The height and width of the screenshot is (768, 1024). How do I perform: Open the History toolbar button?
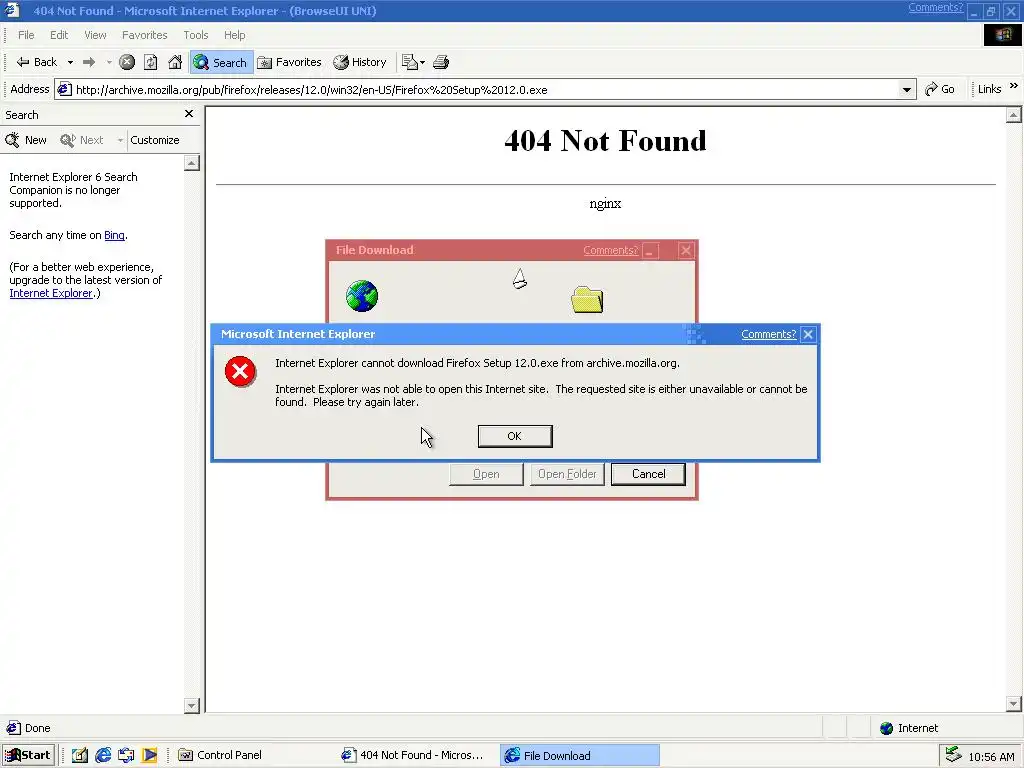tap(360, 62)
